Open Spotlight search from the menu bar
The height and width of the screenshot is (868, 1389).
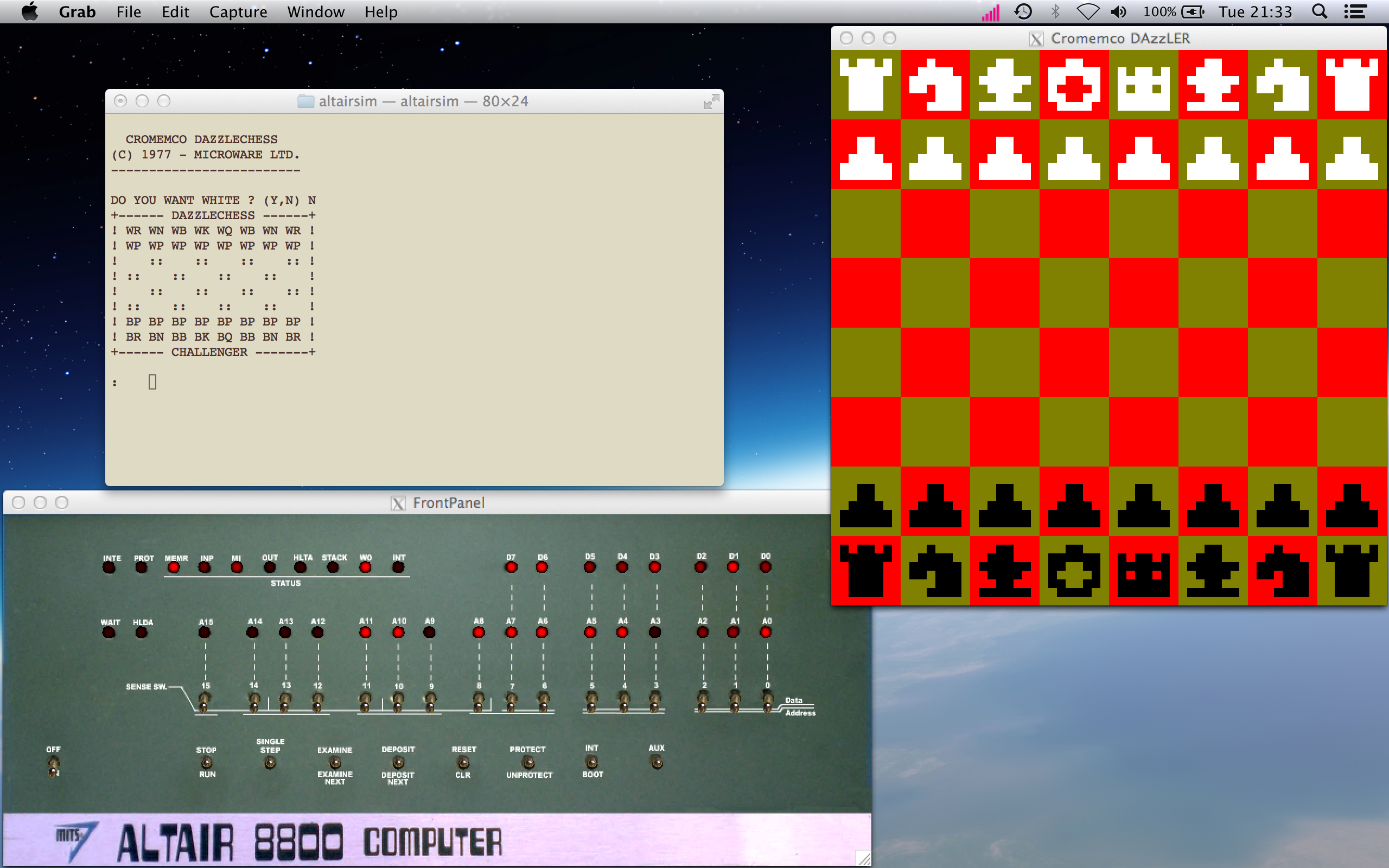tap(1320, 11)
